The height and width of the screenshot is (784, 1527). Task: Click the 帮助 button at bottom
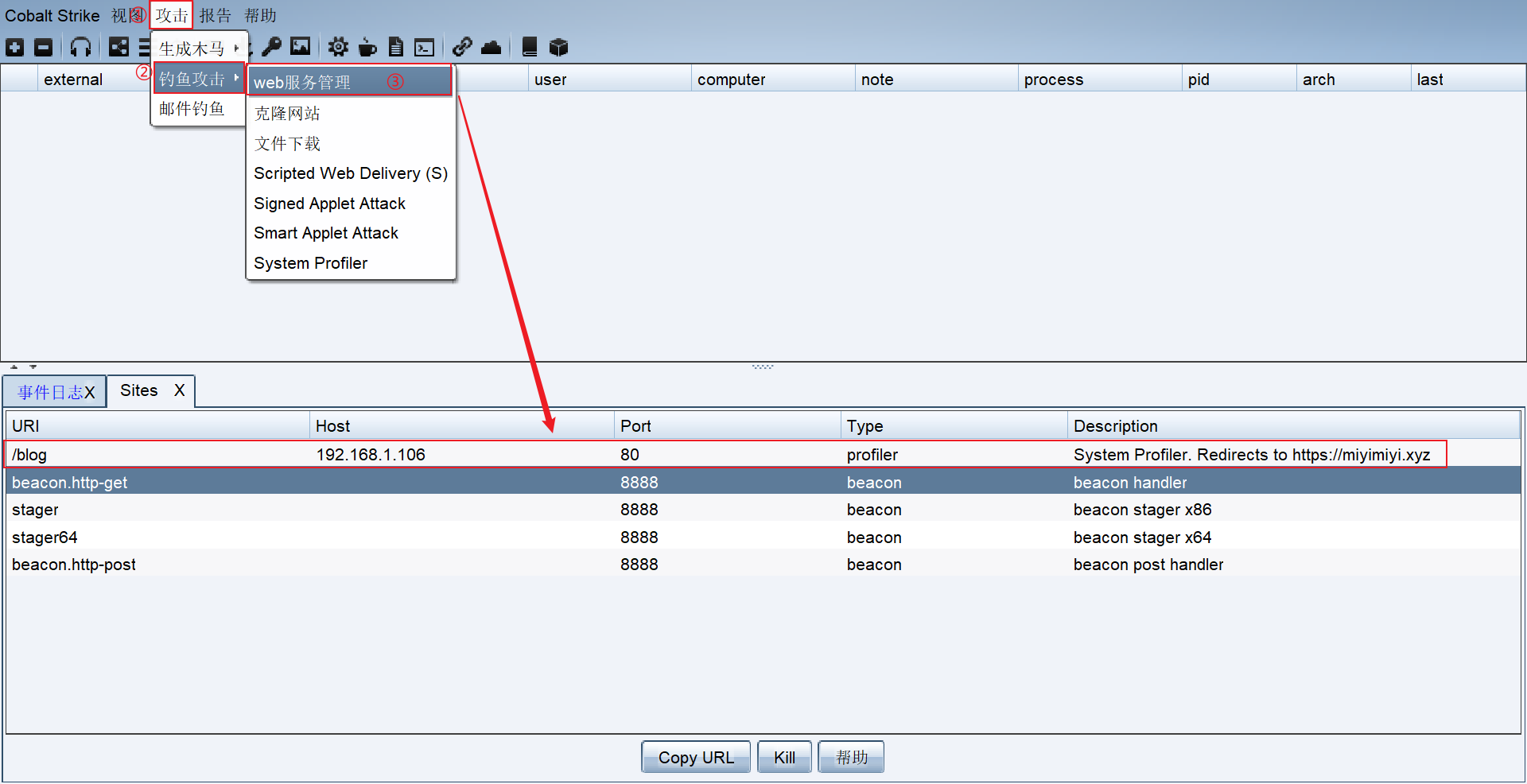tap(851, 758)
